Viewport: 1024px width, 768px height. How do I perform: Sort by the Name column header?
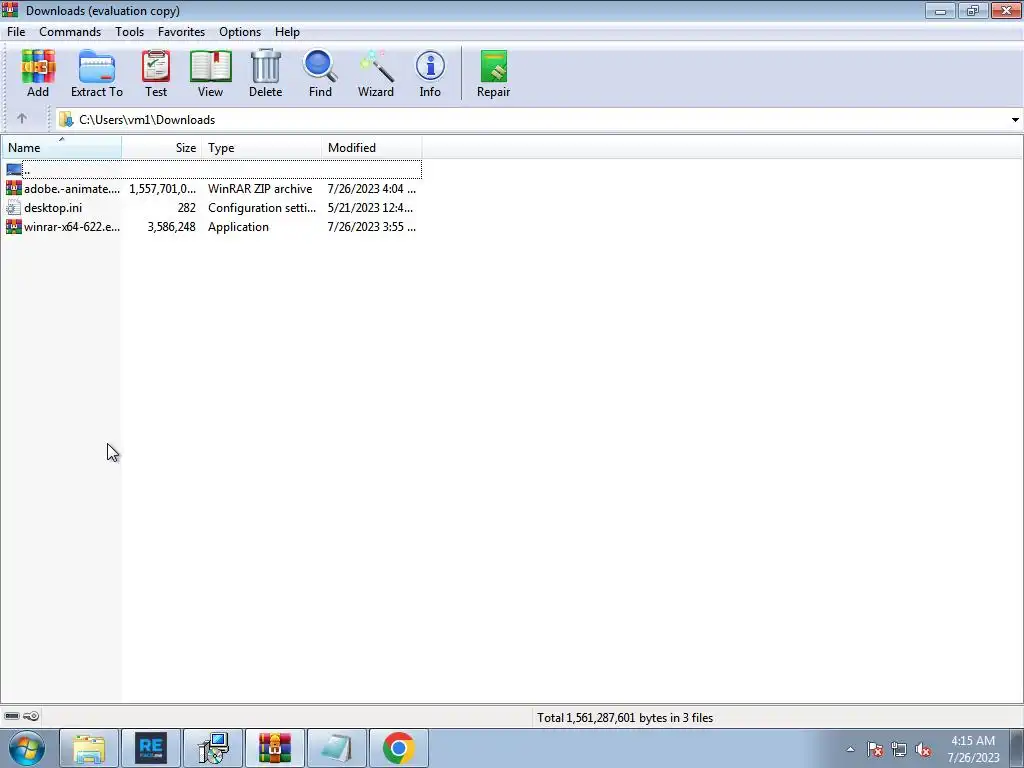tap(61, 148)
